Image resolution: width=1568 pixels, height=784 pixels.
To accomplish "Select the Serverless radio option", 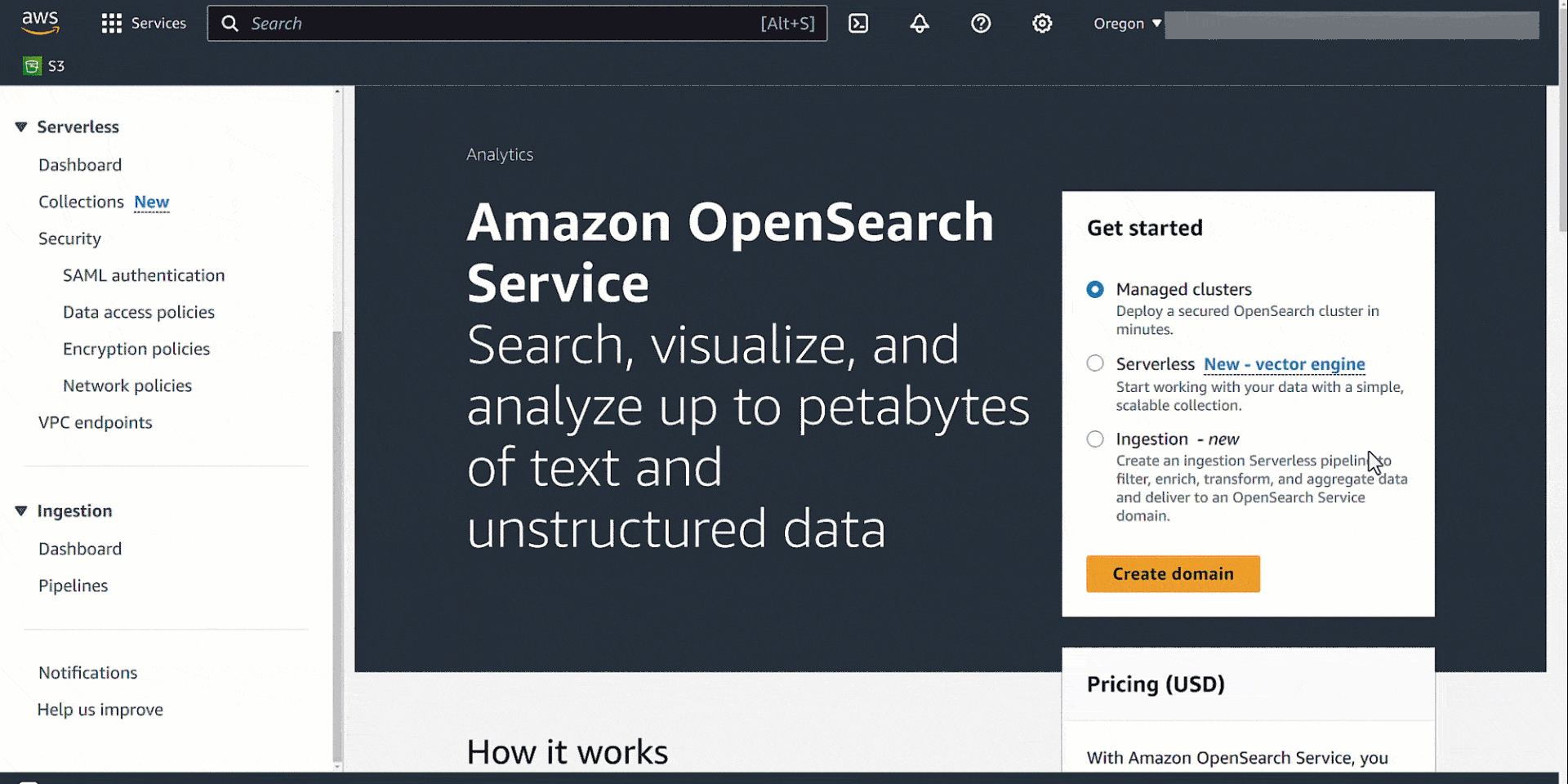I will [1095, 363].
